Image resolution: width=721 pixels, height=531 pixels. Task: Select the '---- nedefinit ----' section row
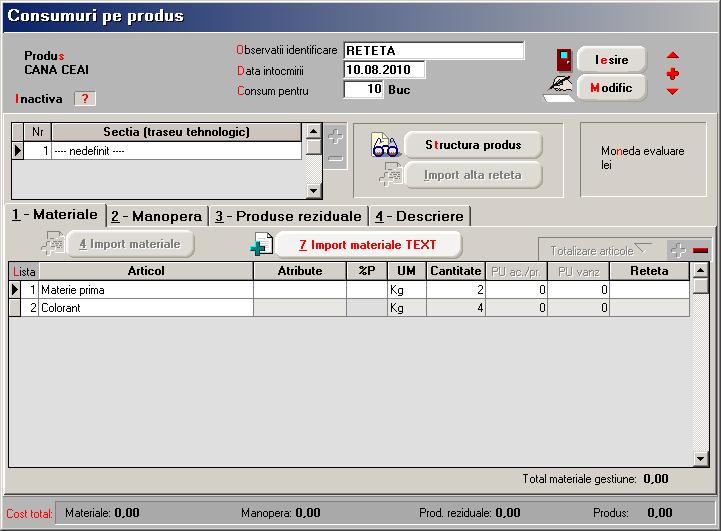click(177, 151)
